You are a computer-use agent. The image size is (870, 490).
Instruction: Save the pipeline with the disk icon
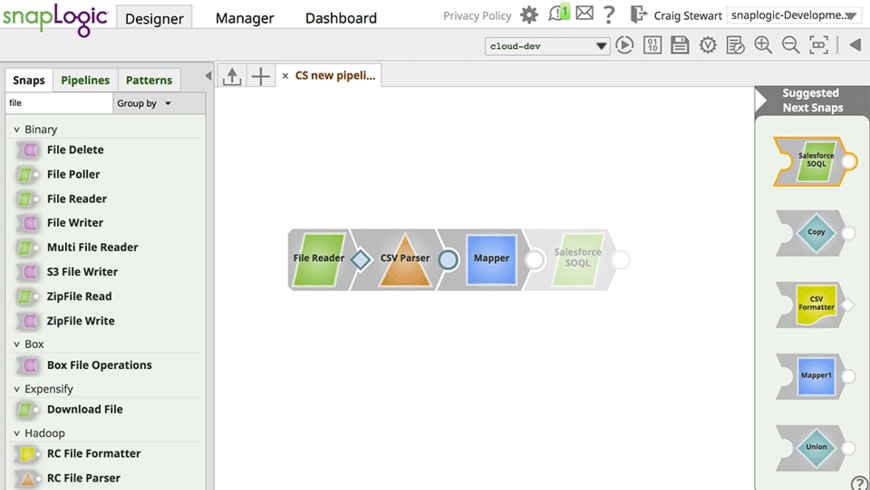coord(680,45)
